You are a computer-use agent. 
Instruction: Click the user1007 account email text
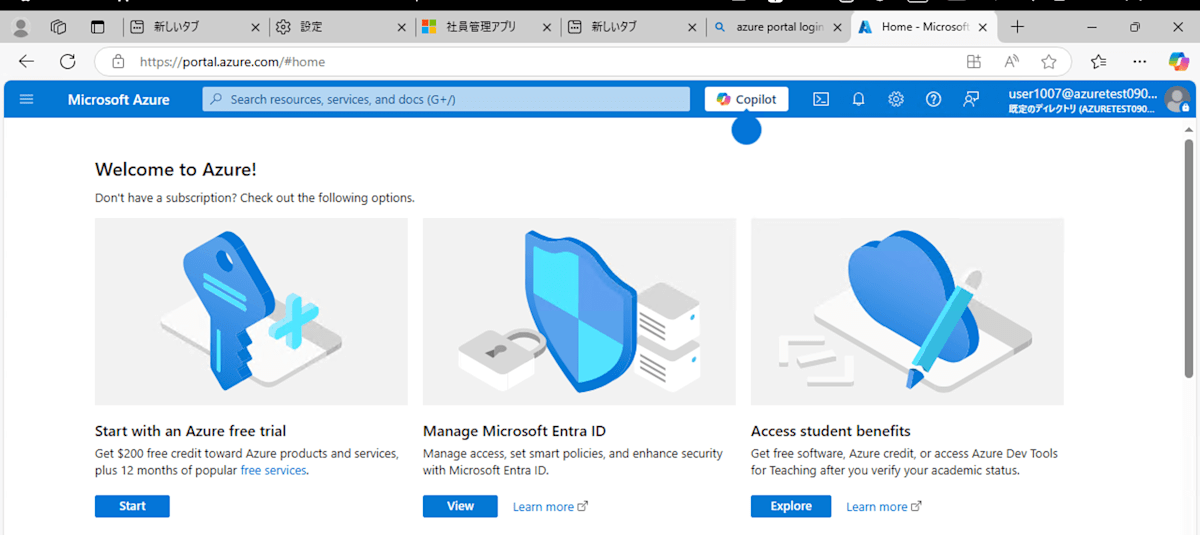tap(1082, 93)
